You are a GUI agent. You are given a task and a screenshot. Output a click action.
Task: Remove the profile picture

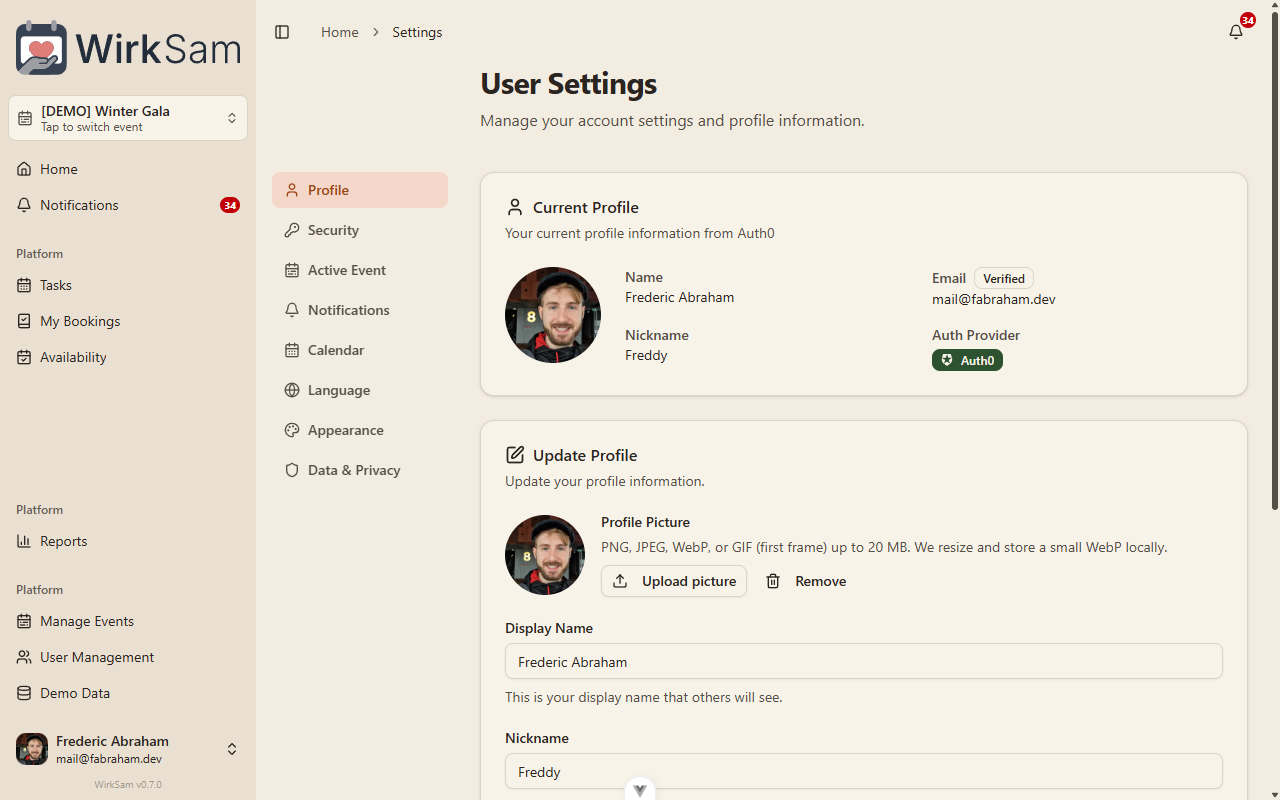[x=806, y=581]
